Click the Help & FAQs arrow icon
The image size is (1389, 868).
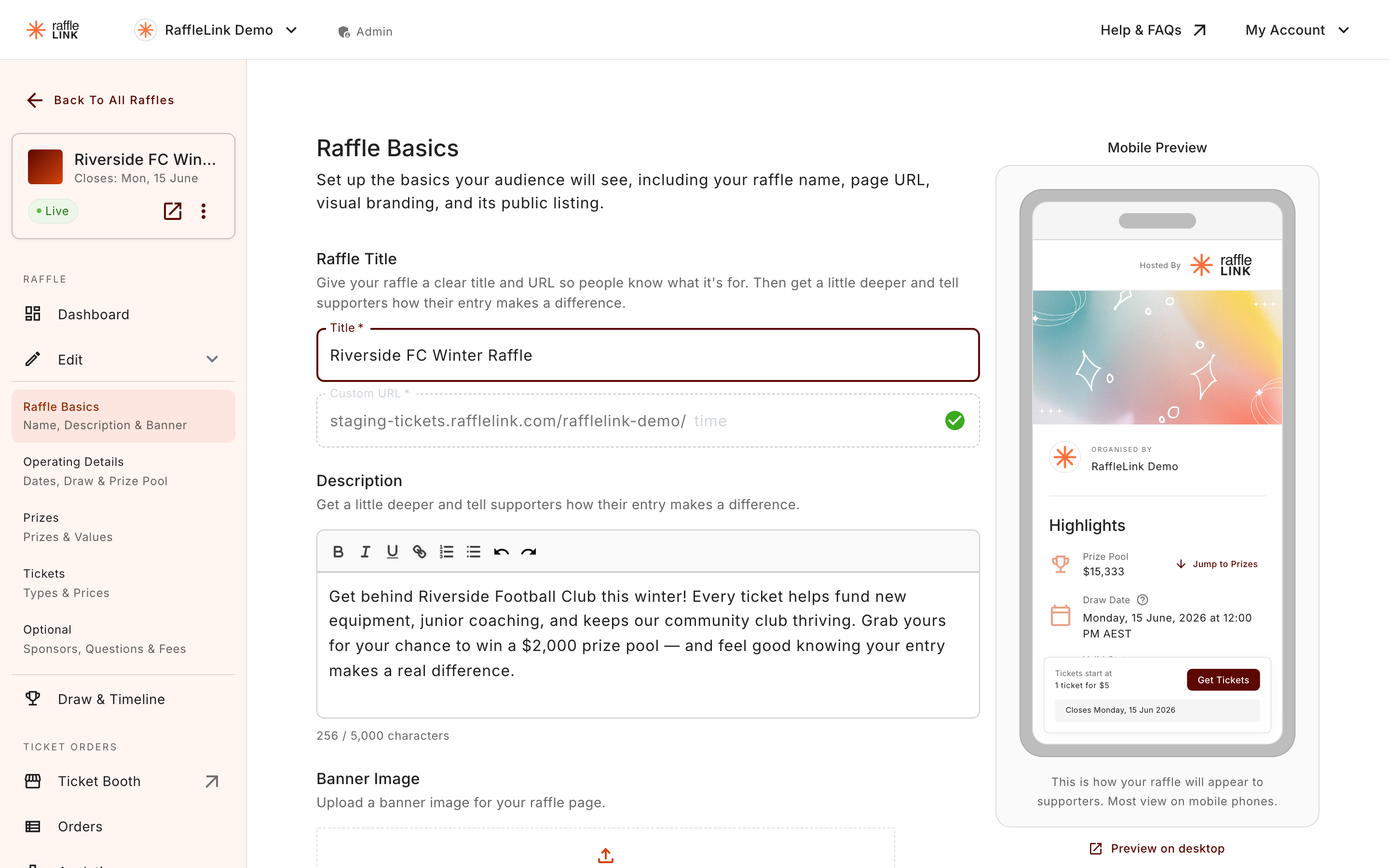[x=1199, y=30]
